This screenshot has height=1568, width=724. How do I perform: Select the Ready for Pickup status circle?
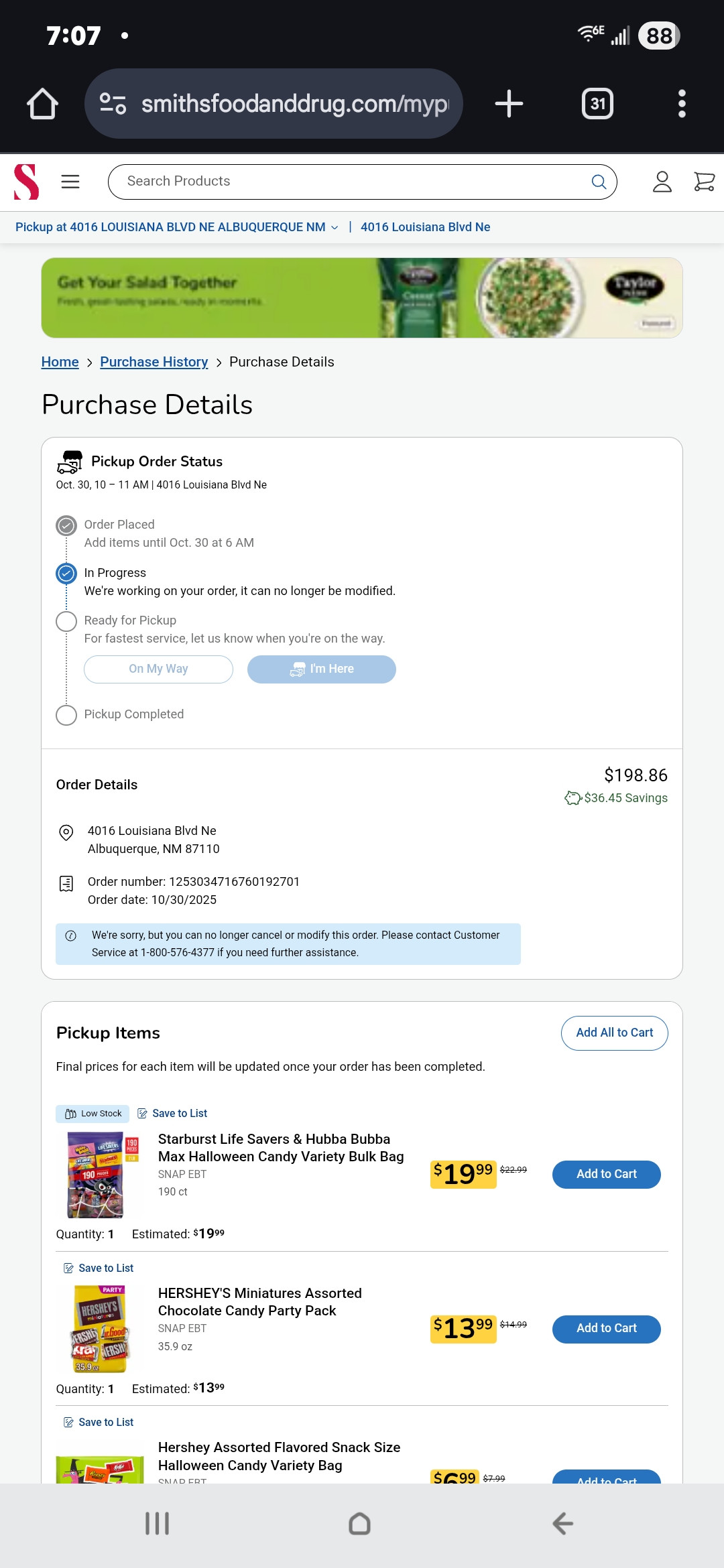pos(66,621)
